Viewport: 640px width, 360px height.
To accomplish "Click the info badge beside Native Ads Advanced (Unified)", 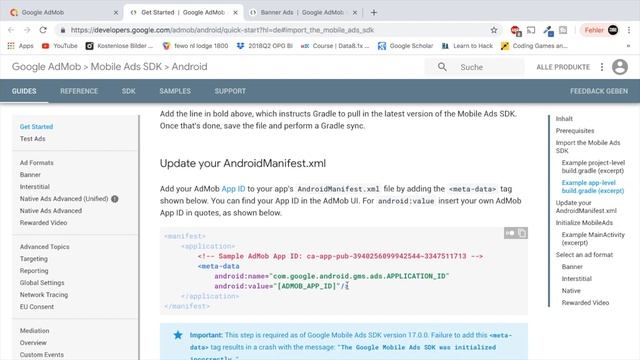I will click(115, 199).
